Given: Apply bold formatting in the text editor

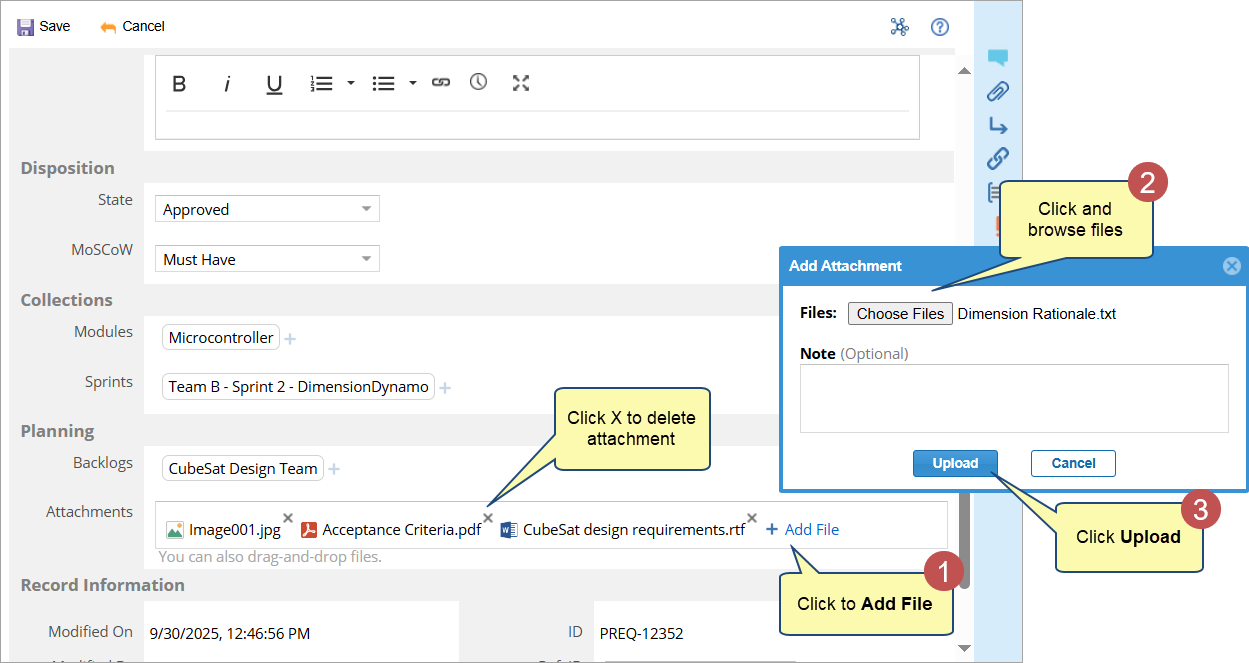Looking at the screenshot, I should (179, 84).
